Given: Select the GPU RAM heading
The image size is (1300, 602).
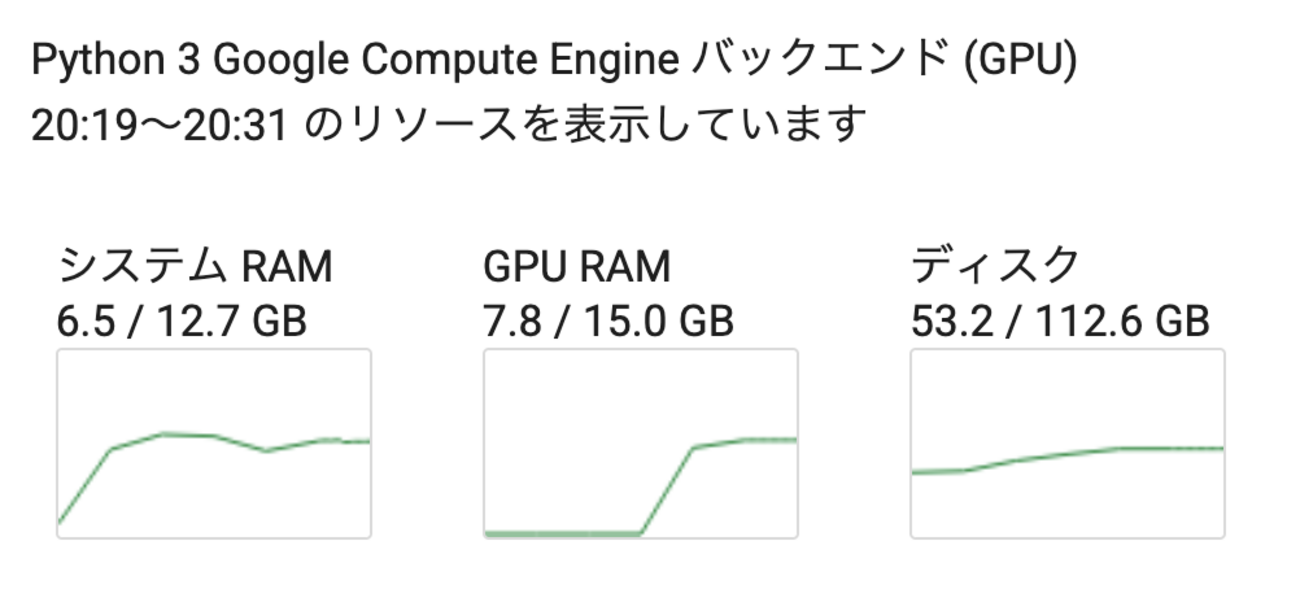Looking at the screenshot, I should click(577, 268).
